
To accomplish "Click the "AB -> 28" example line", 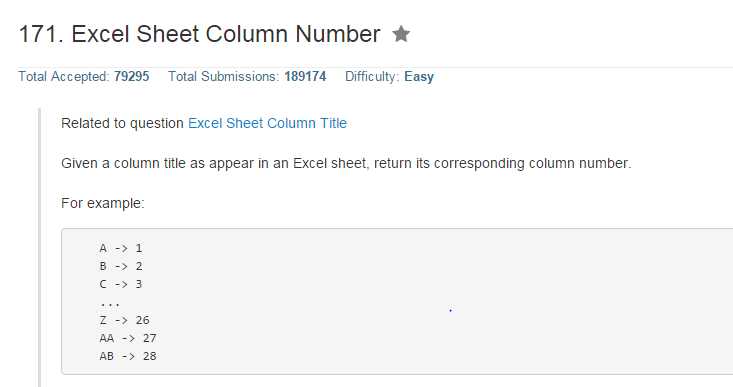I will 128,356.
